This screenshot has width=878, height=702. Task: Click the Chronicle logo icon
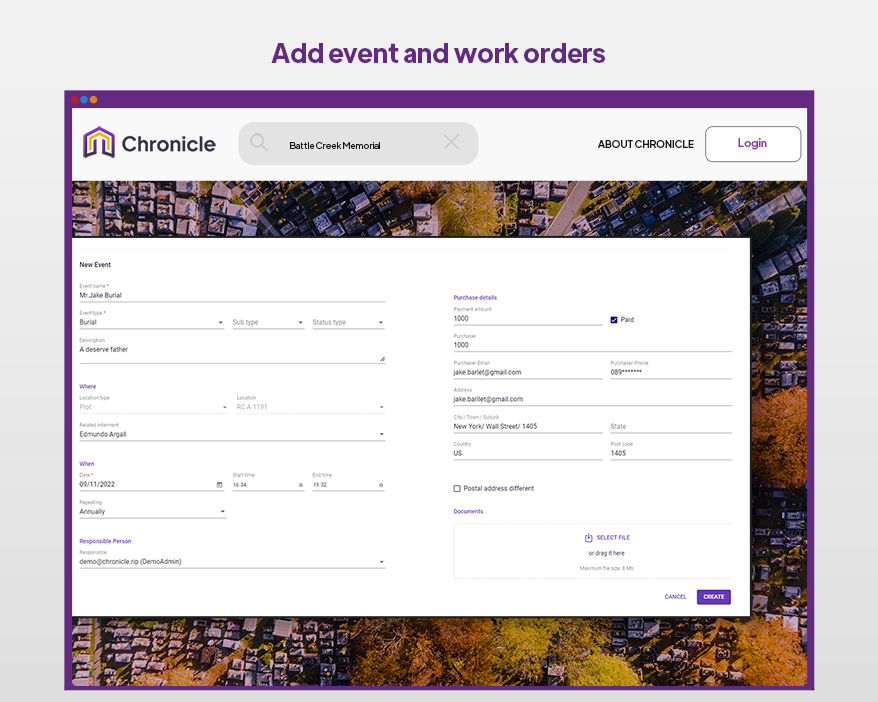coord(97,143)
